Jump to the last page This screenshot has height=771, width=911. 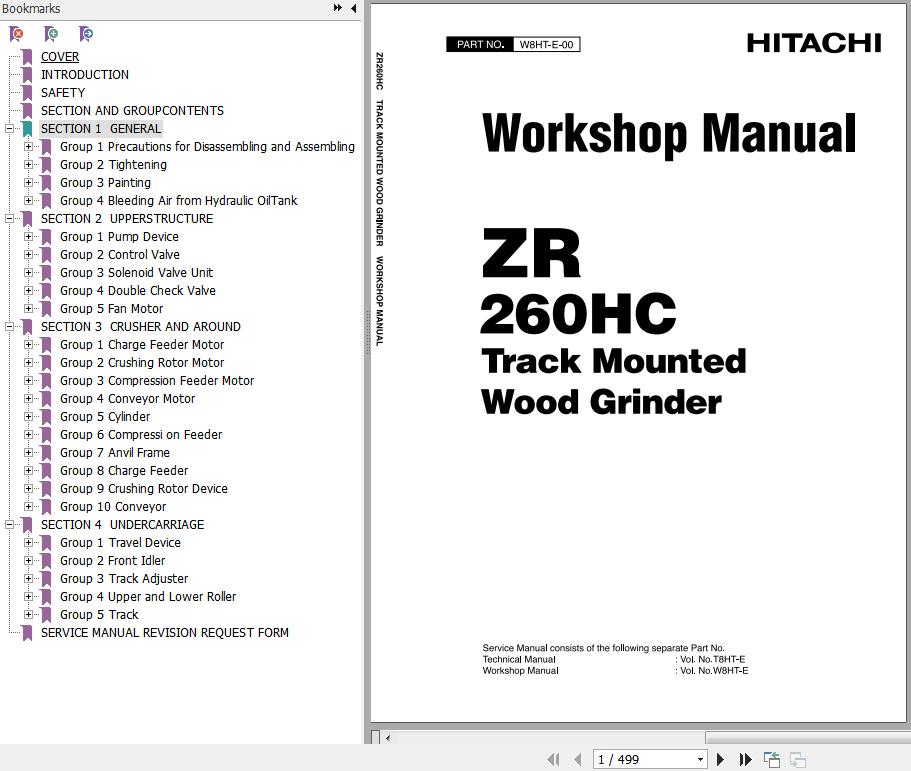(745, 760)
